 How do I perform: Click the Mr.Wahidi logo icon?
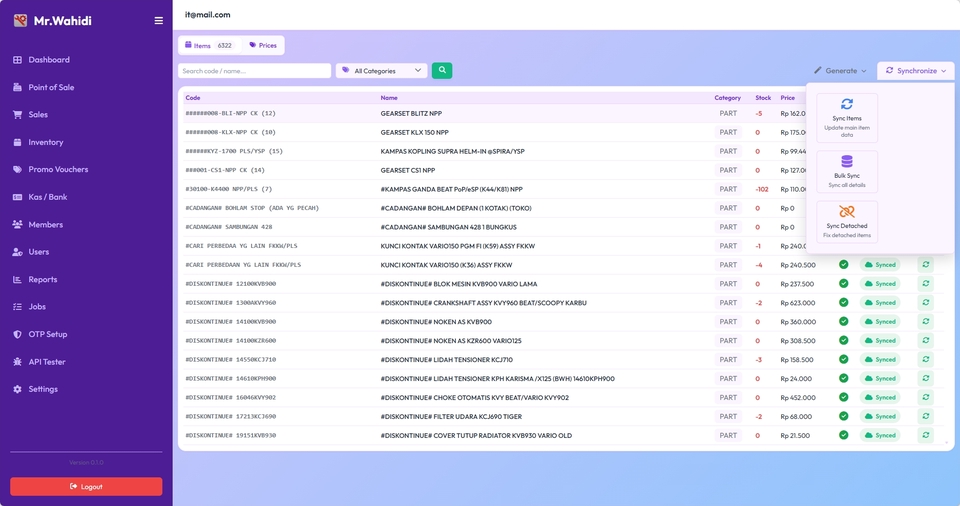(20, 21)
